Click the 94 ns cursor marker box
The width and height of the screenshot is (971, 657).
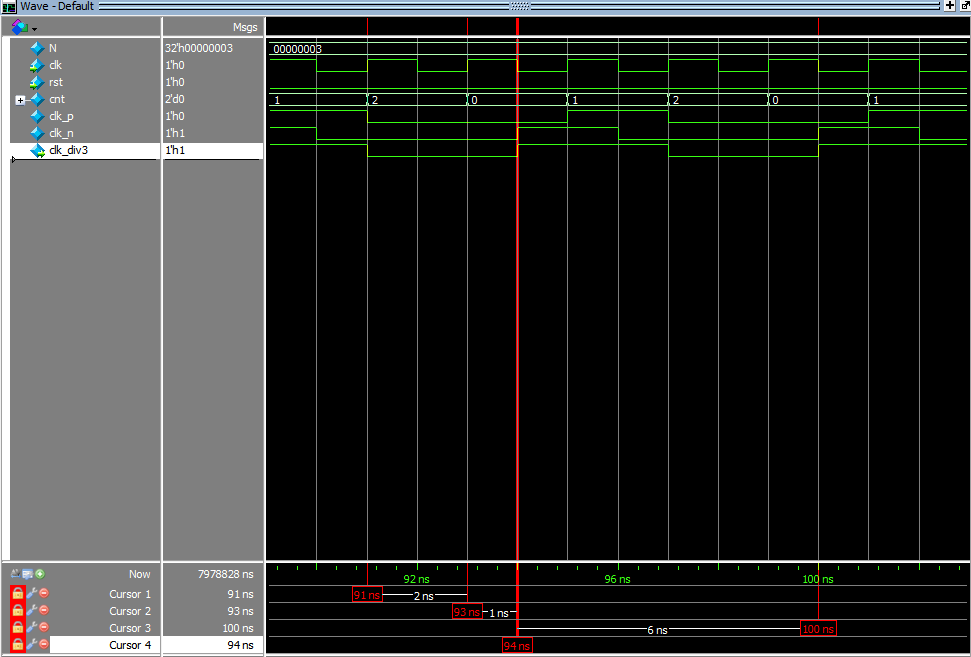click(x=517, y=646)
